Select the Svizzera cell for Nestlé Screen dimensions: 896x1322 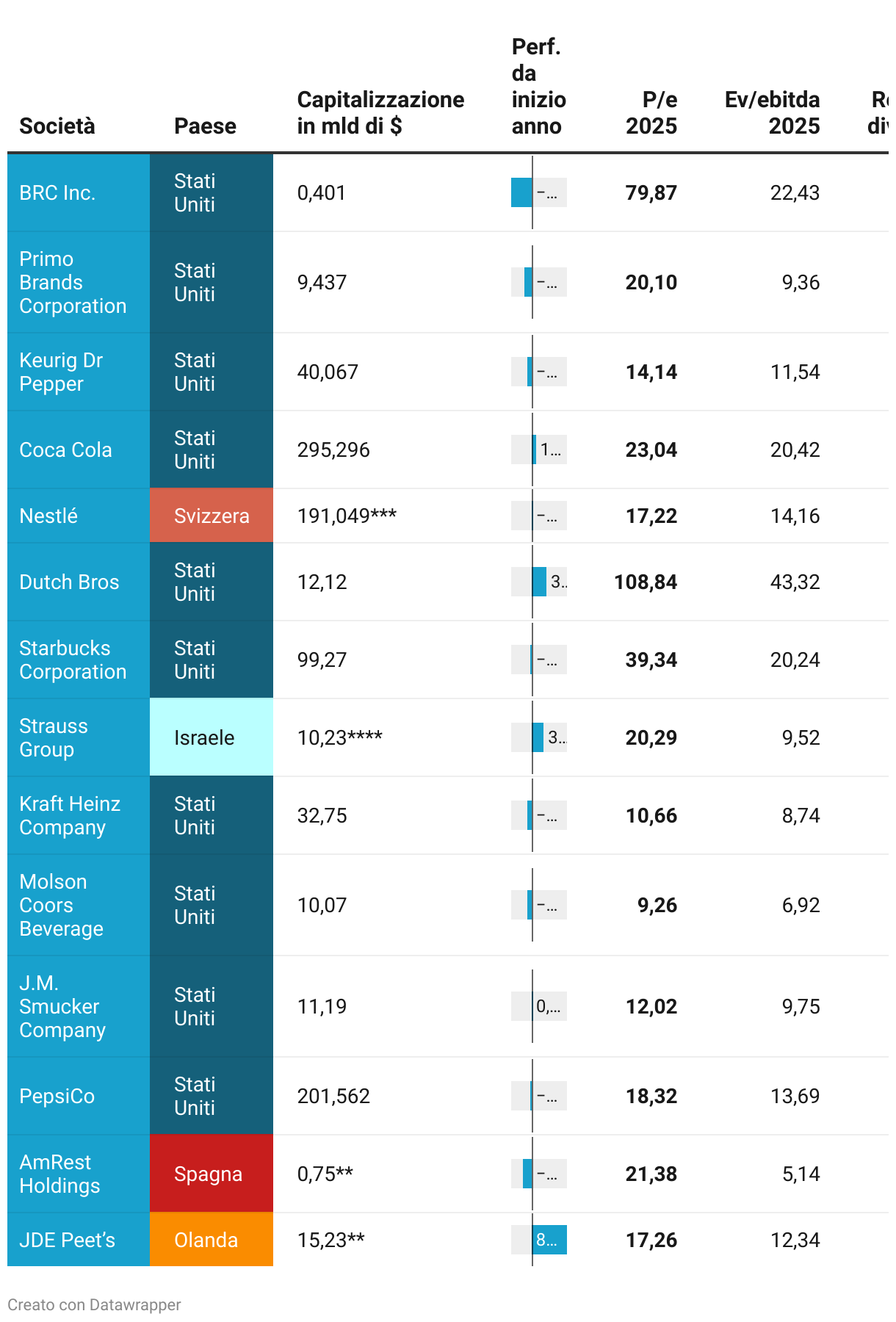211,516
